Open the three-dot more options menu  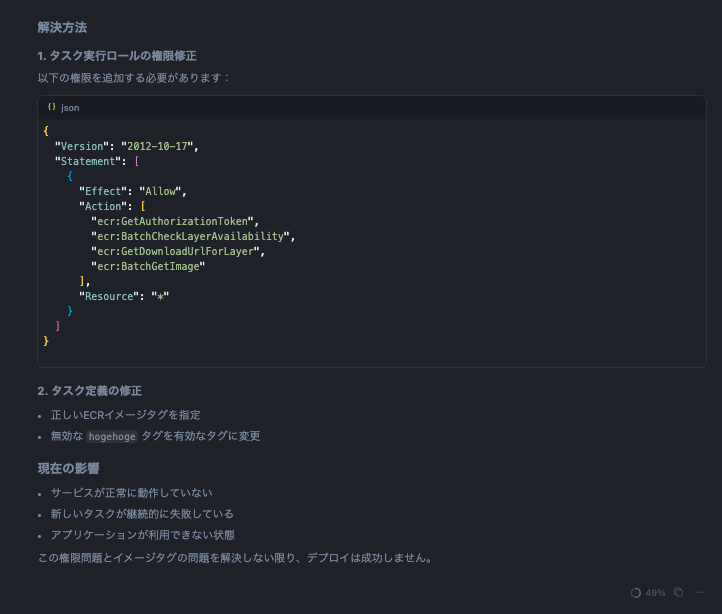coord(699,592)
